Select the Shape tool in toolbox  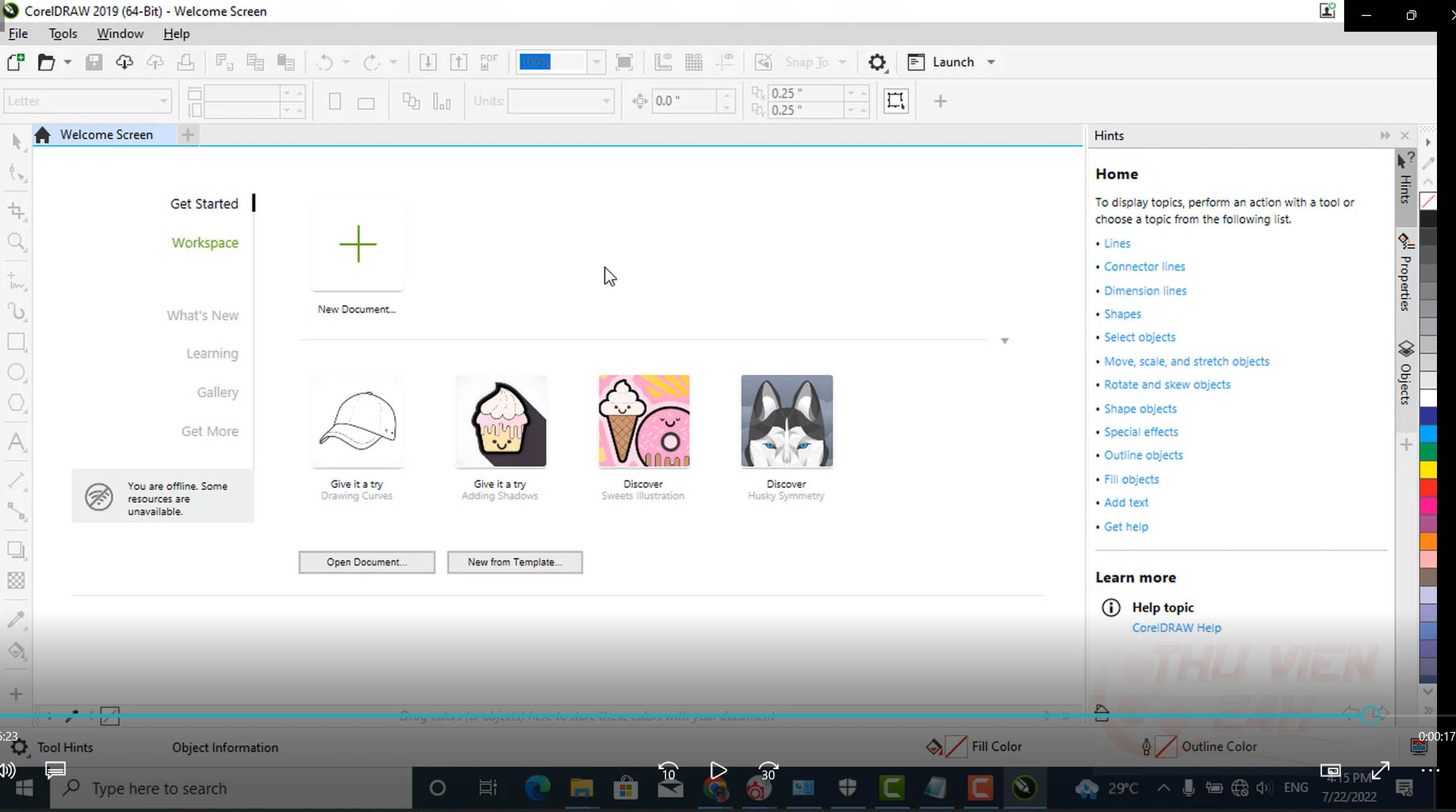[17, 173]
